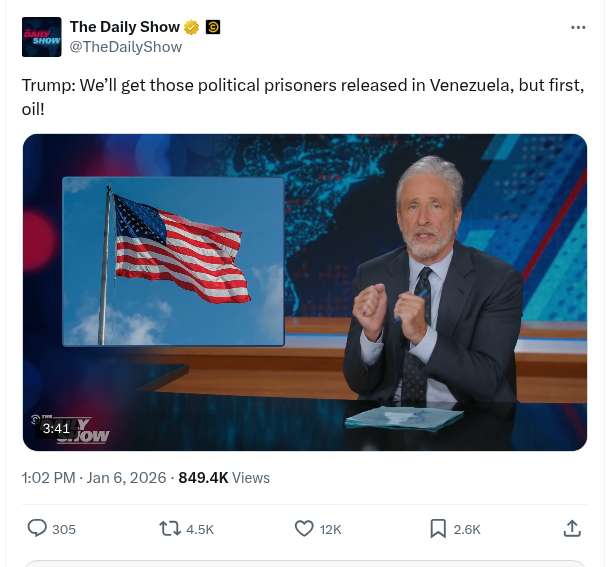
Task: Click the share upload arrow icon
Action: (572, 529)
